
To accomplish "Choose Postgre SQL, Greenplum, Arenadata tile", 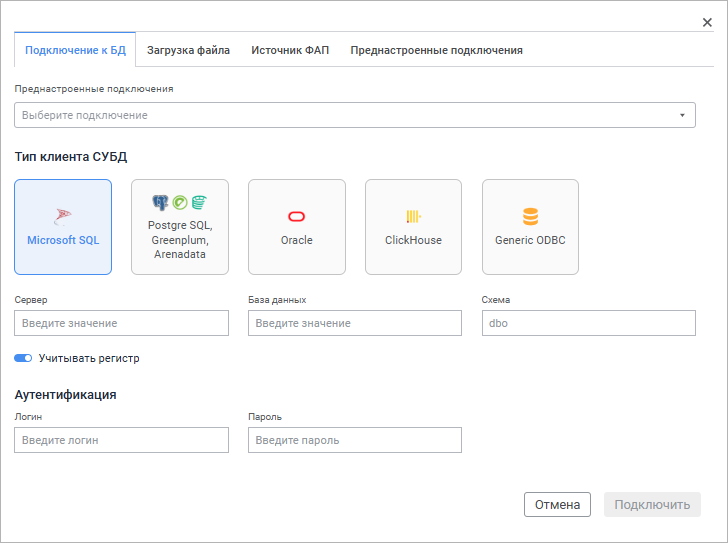I will pyautogui.click(x=180, y=227).
